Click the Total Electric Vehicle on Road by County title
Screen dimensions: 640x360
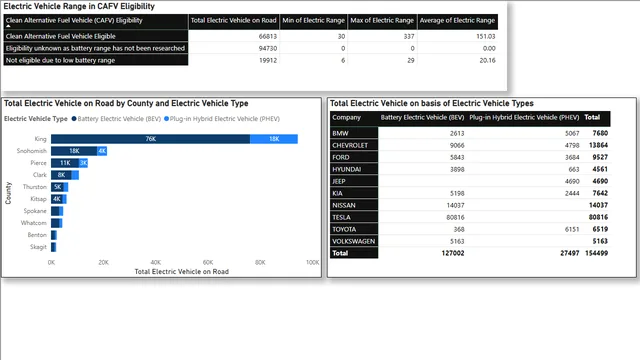pos(126,103)
